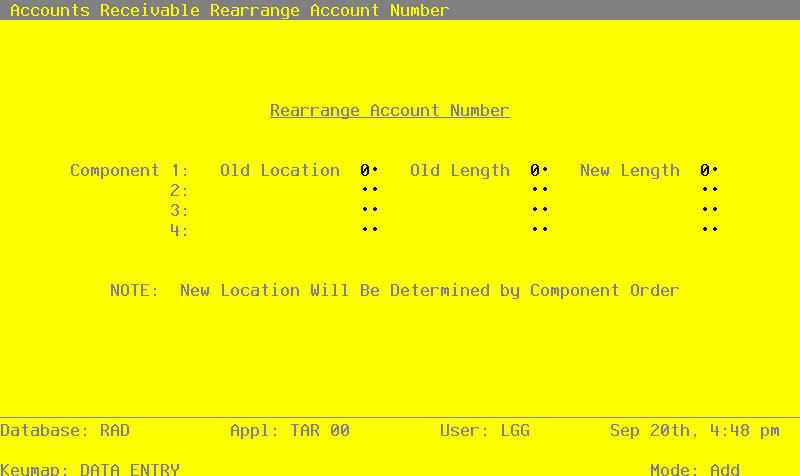Viewport: 800px width, 476px height.
Task: Focus Component 3 Old Location field
Action: click(369, 210)
